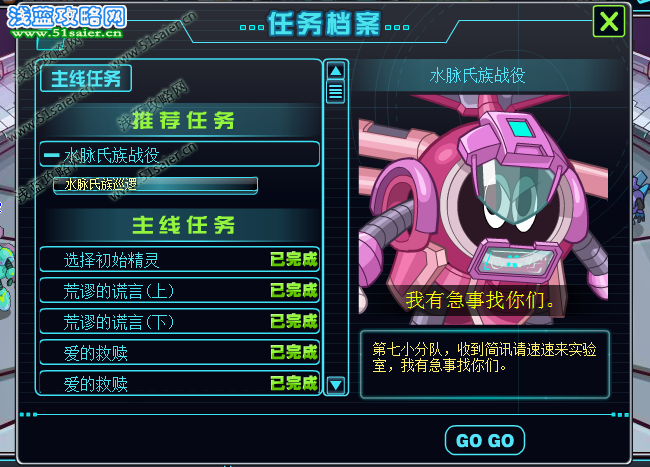Screen dimensions: 650x467
Task: Click the 水脉氏族战役 title above portrait
Action: pos(477,76)
